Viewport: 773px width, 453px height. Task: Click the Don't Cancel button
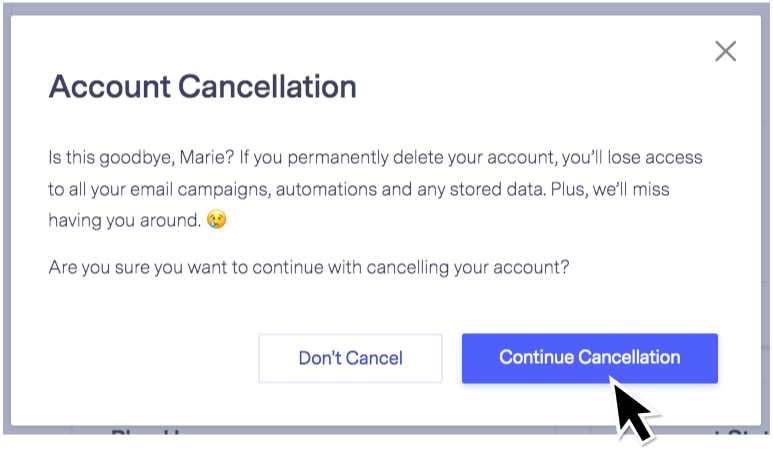pyautogui.click(x=351, y=358)
